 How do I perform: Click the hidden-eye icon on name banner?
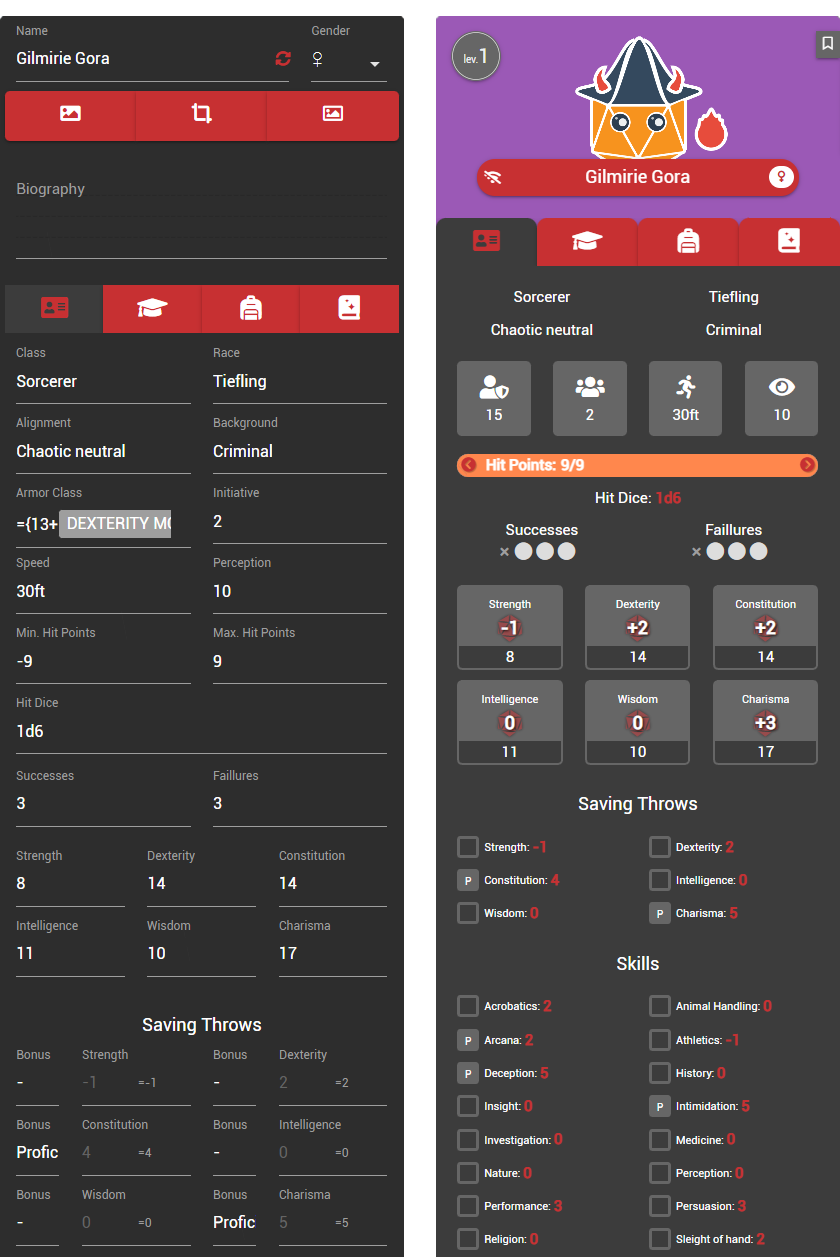(493, 178)
